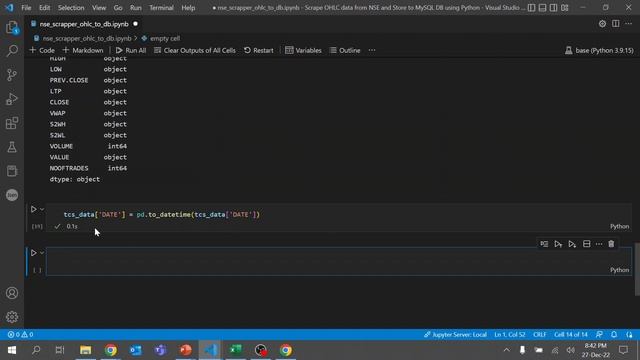Click Ln 1, Col 52 status item

tap(509, 335)
